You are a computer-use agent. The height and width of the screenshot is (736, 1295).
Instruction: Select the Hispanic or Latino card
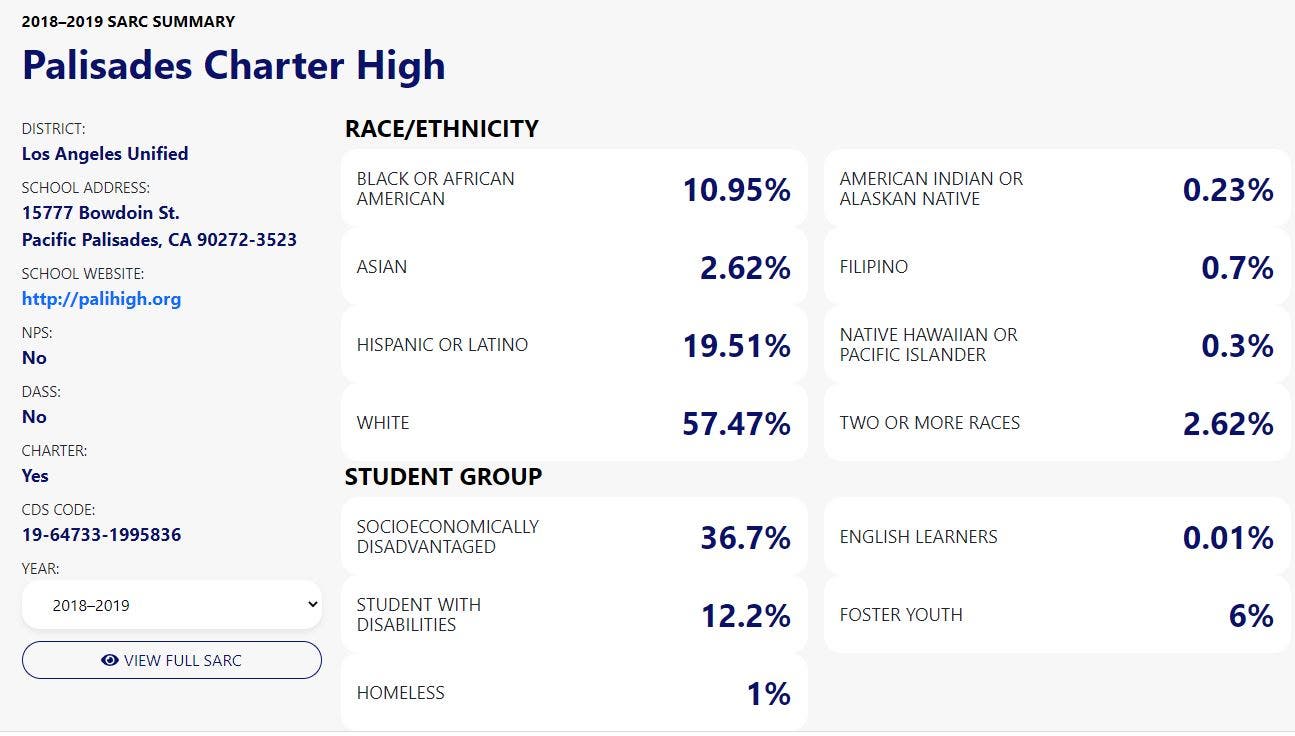click(x=573, y=345)
